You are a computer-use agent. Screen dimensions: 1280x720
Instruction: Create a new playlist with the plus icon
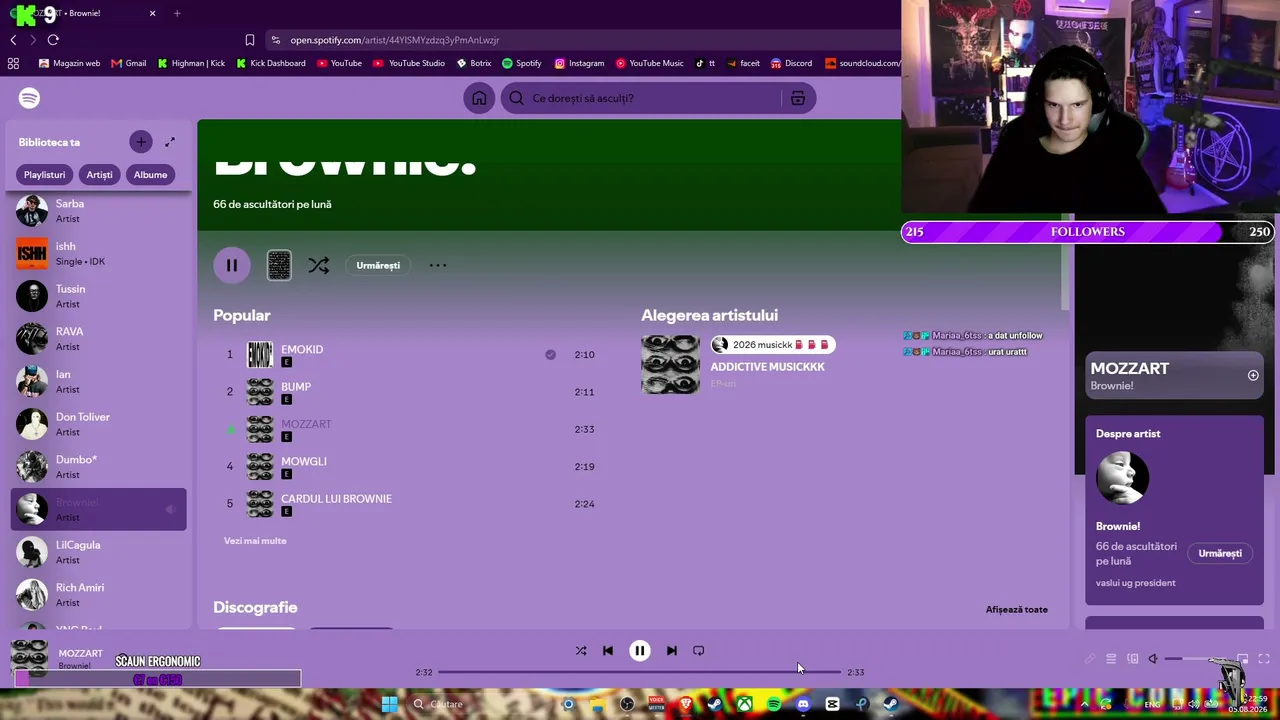click(x=141, y=142)
